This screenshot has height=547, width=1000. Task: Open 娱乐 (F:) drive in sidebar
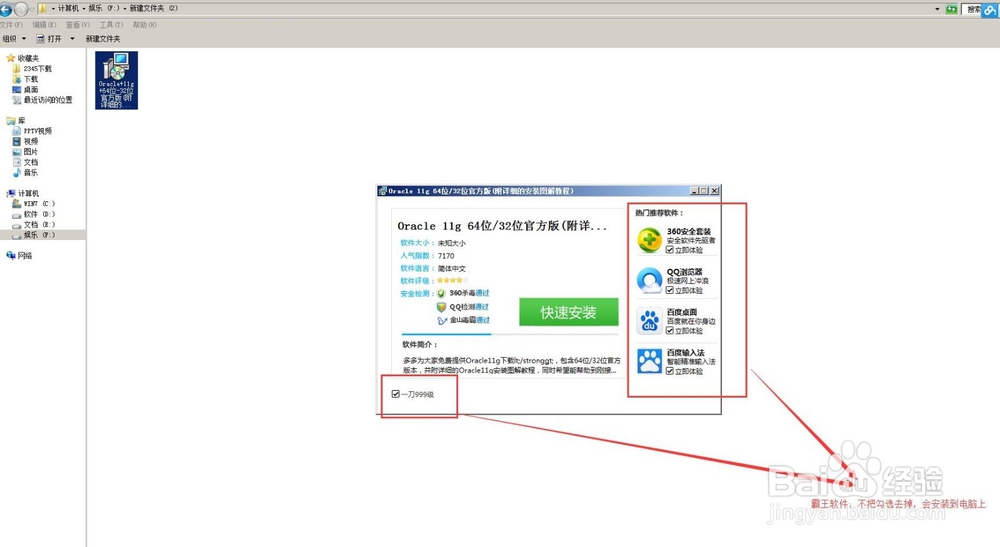pos(43,235)
